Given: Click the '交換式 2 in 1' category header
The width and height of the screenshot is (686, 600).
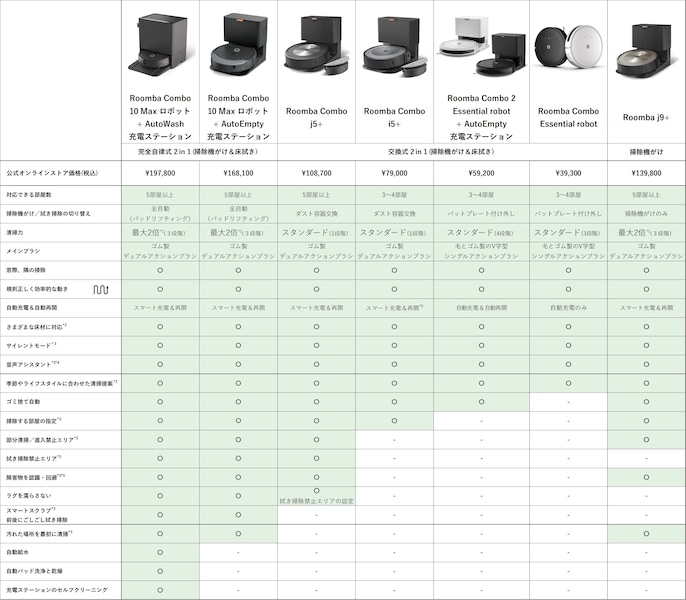Looking at the screenshot, I should tap(442, 152).
